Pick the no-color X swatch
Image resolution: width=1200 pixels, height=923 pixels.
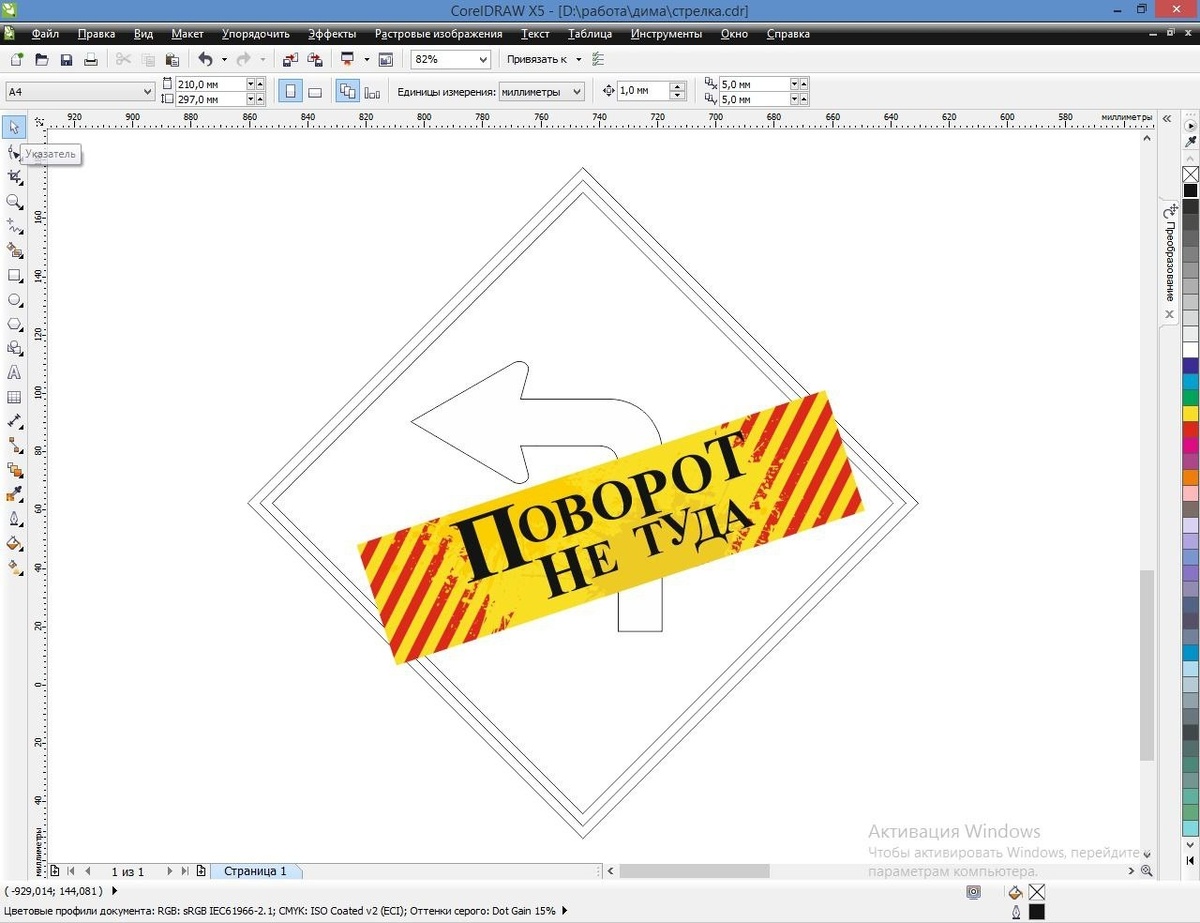click(x=1190, y=174)
